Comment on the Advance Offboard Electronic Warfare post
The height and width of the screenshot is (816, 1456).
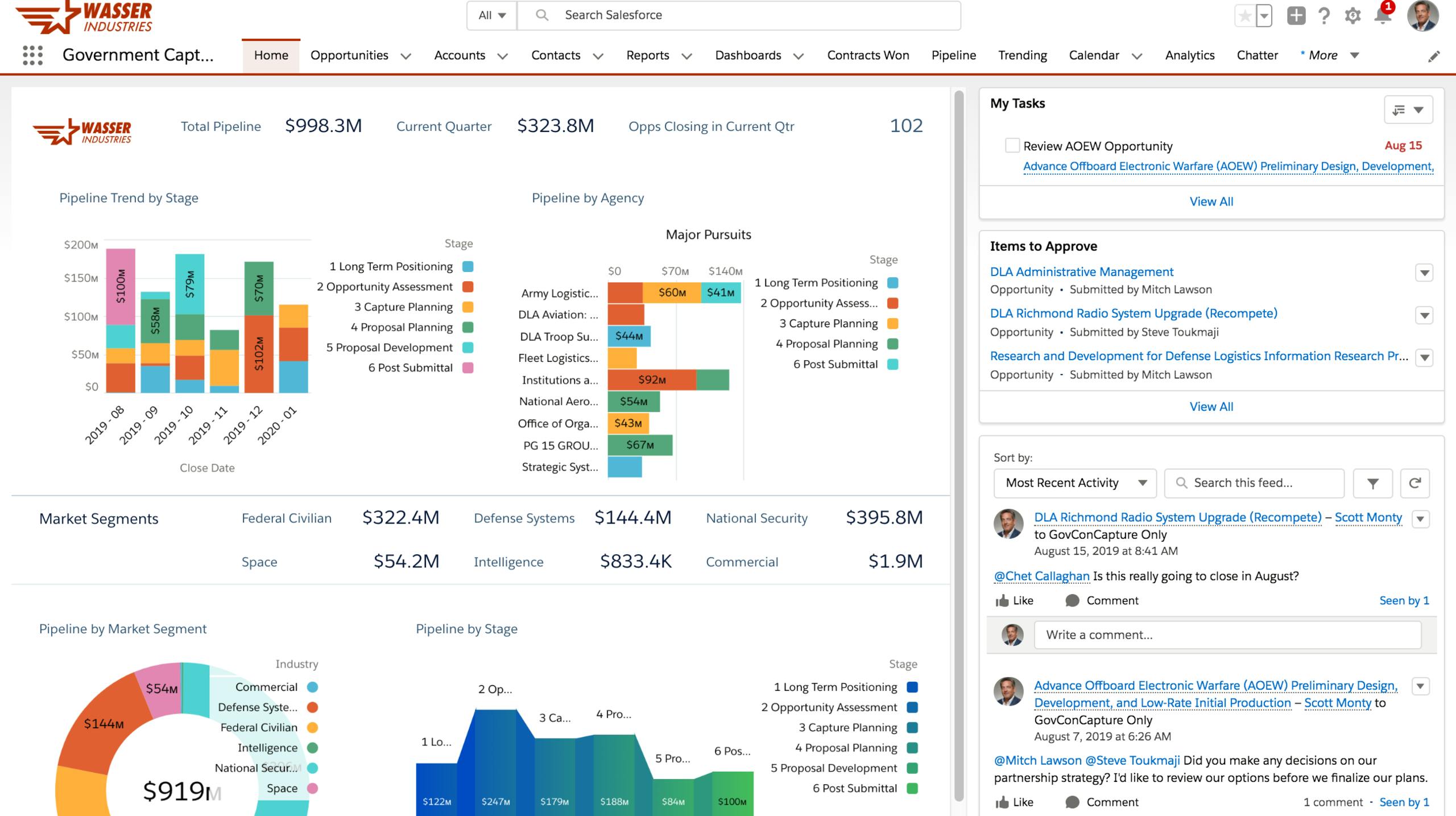pyautogui.click(x=1102, y=802)
